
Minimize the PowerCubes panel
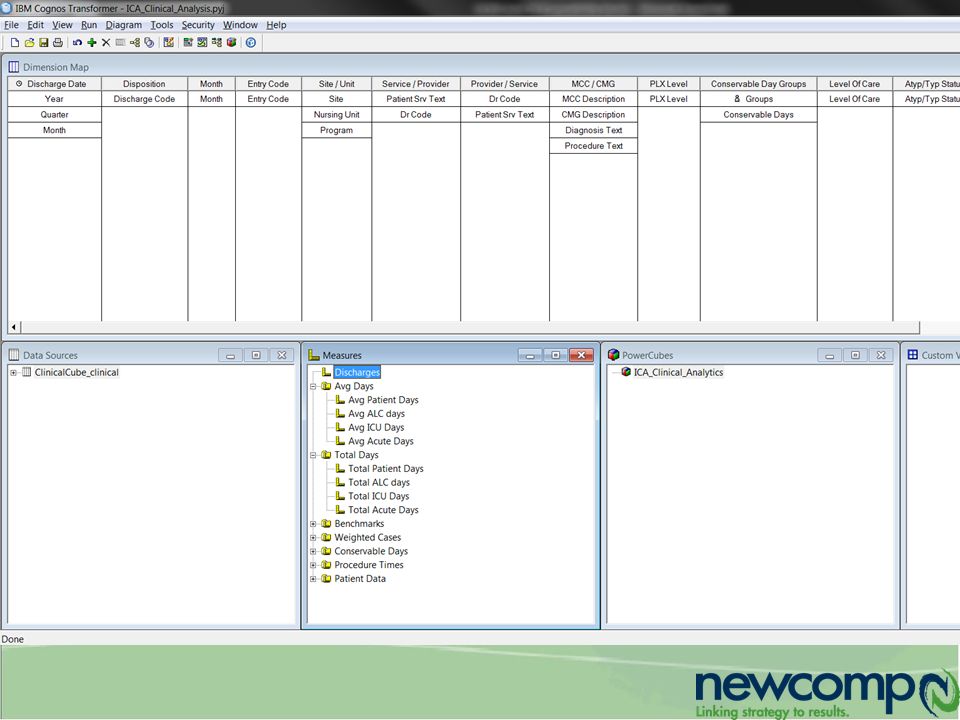click(830, 355)
